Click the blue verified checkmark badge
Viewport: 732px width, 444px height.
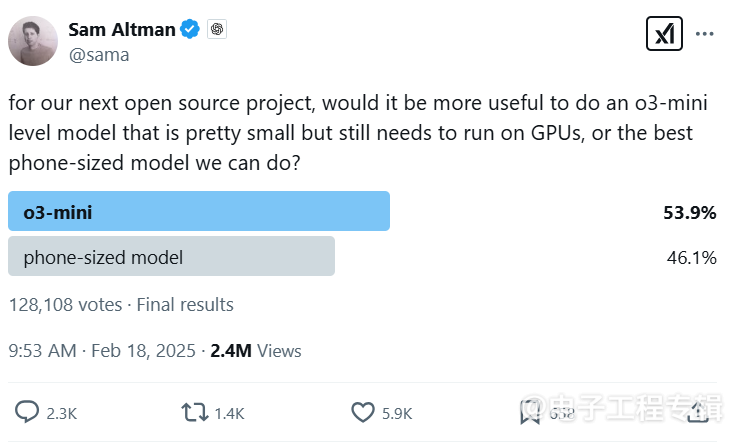(x=190, y=30)
